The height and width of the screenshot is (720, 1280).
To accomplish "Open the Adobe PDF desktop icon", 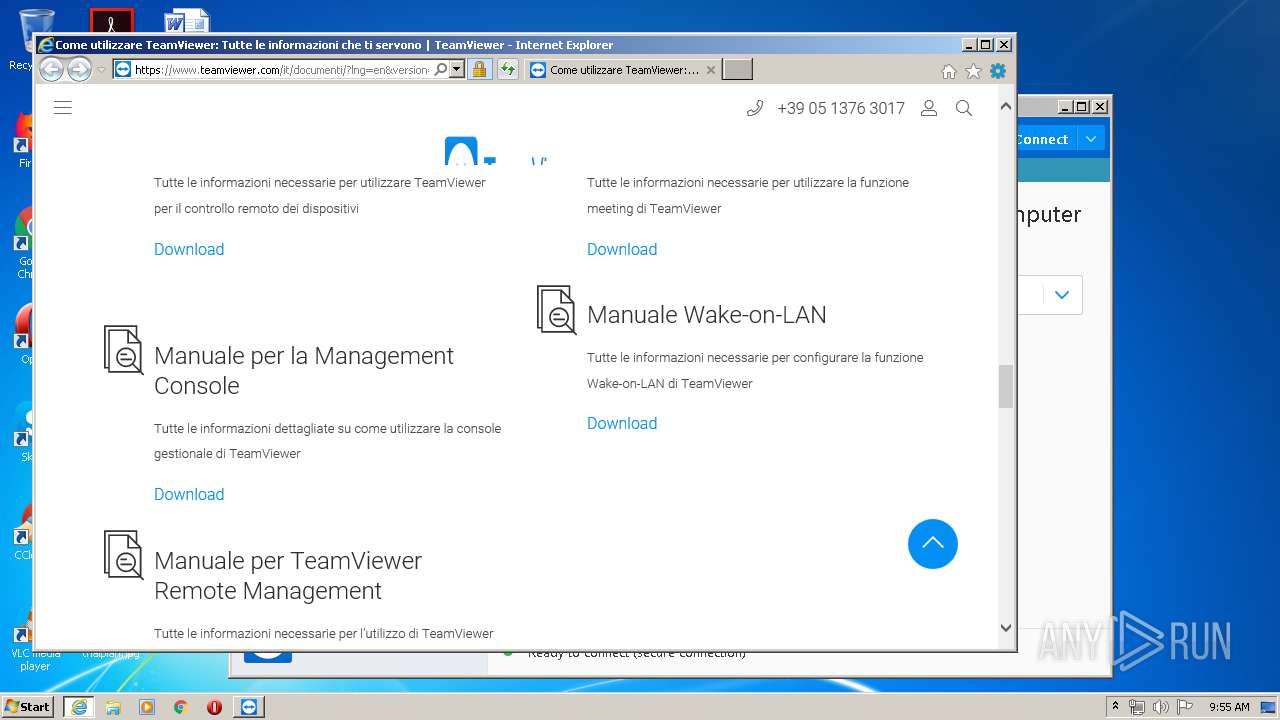I will click(x=111, y=21).
